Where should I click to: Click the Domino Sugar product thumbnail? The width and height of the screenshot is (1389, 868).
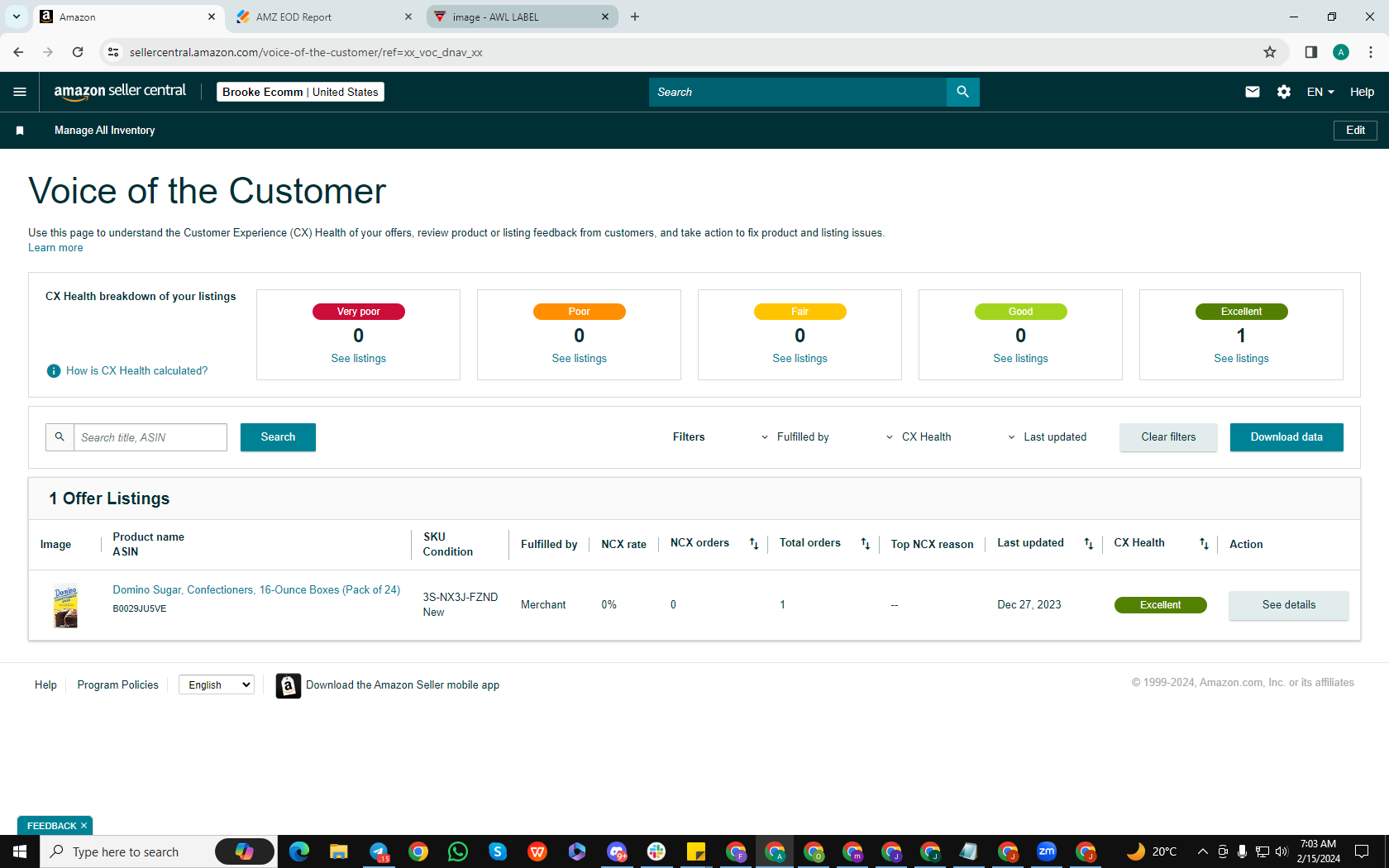click(65, 606)
